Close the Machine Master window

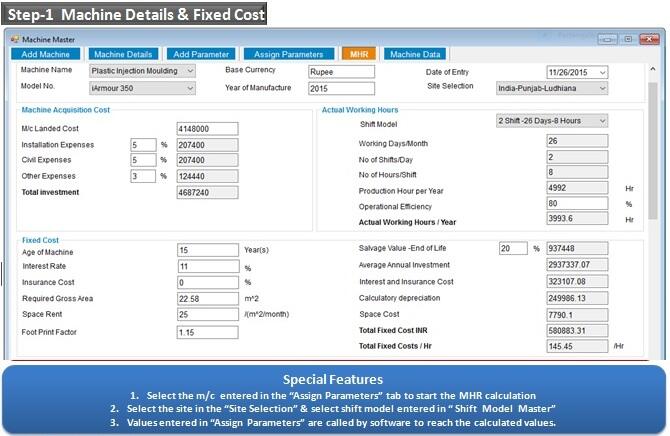tap(647, 39)
